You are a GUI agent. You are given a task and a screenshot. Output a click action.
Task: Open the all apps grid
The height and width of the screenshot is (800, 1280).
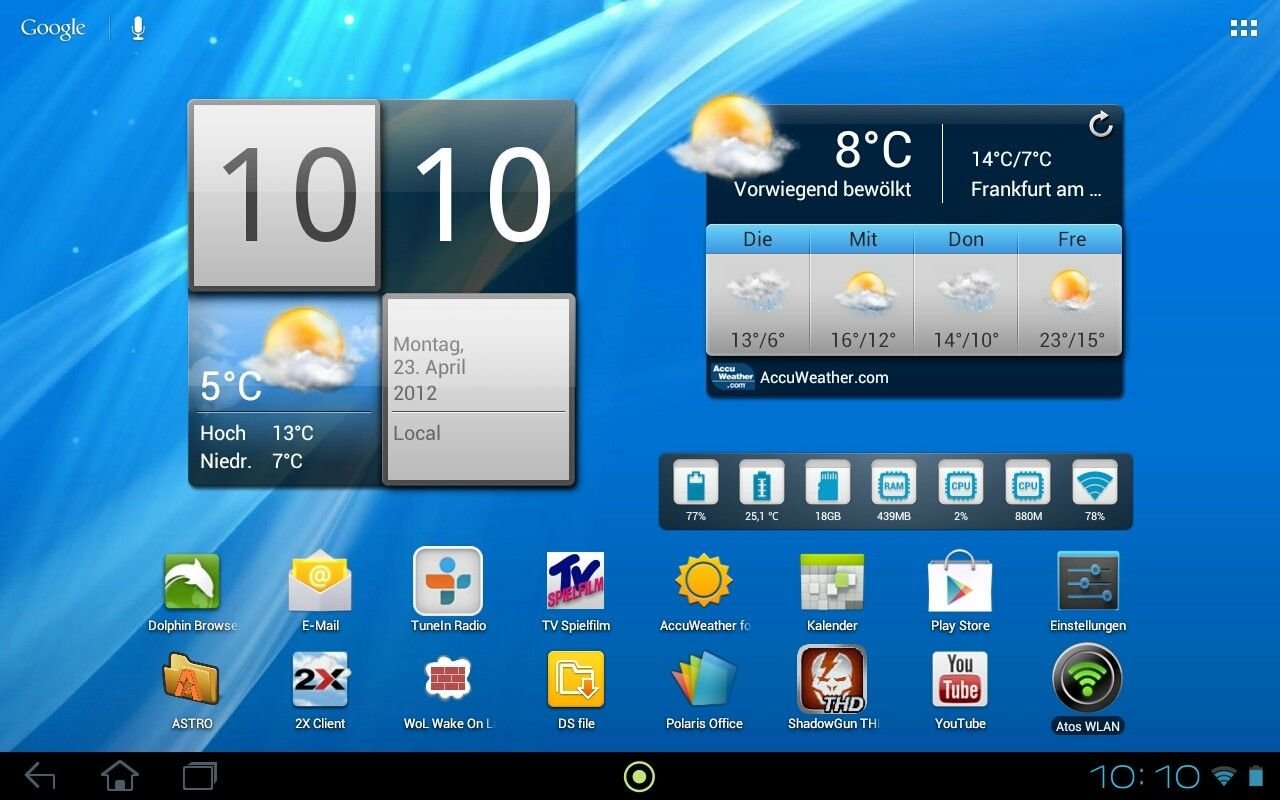(x=1244, y=28)
